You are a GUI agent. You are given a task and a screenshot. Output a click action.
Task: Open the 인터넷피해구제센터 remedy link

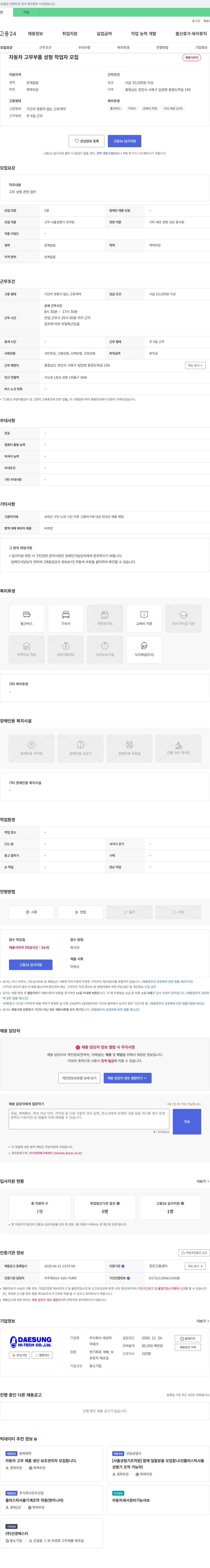click(x=55, y=1153)
